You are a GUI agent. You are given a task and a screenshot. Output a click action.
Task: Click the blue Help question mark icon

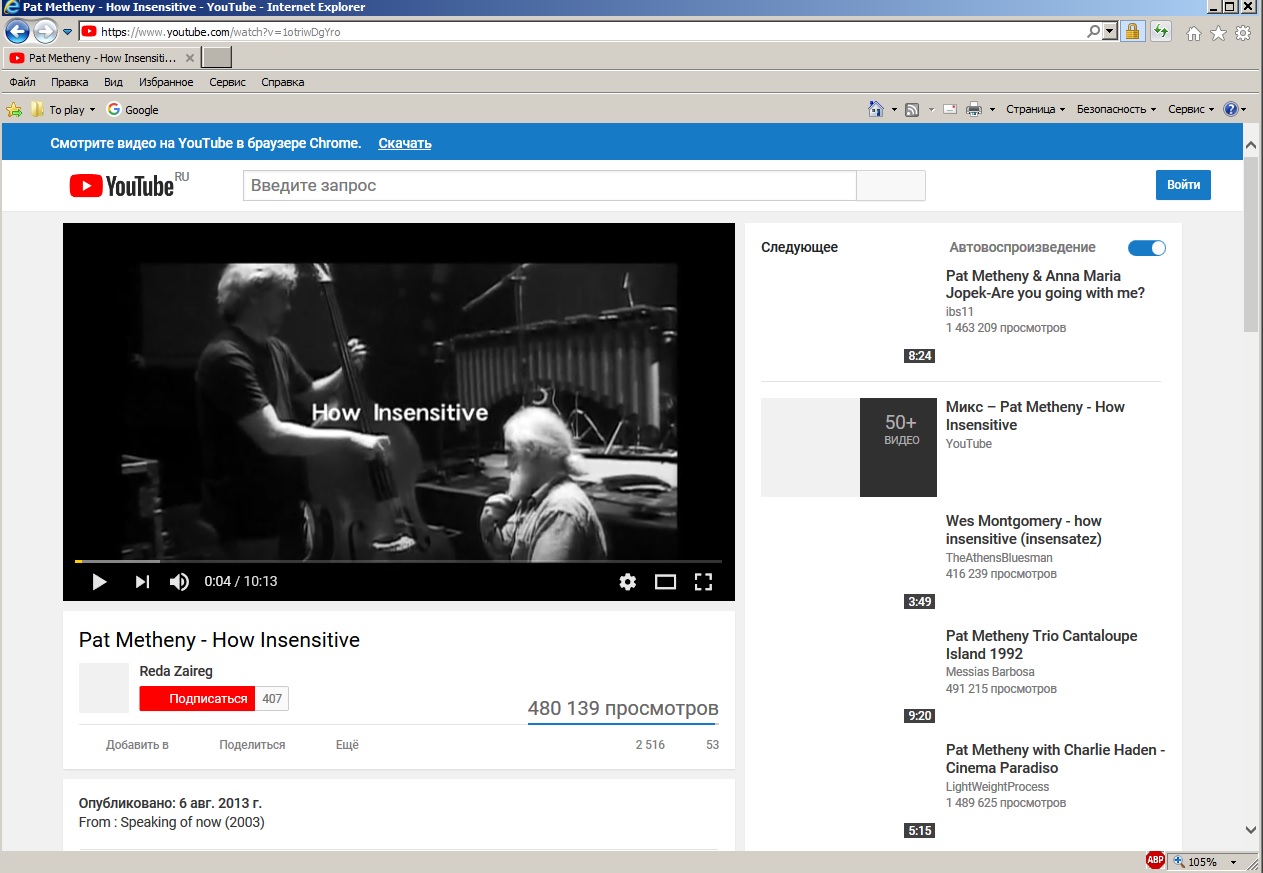pyautogui.click(x=1230, y=109)
